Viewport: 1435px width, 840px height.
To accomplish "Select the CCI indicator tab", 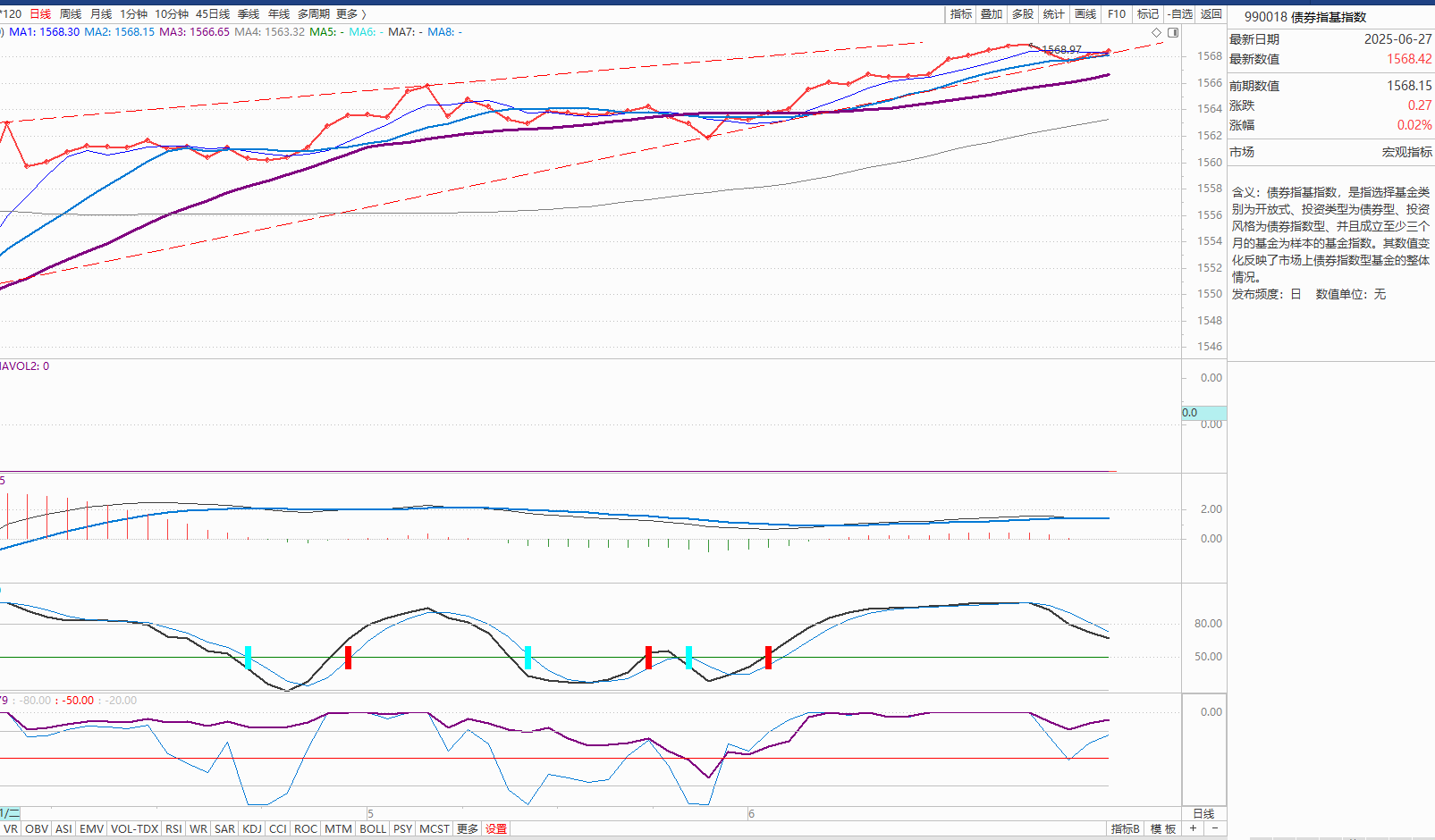I will click(278, 829).
